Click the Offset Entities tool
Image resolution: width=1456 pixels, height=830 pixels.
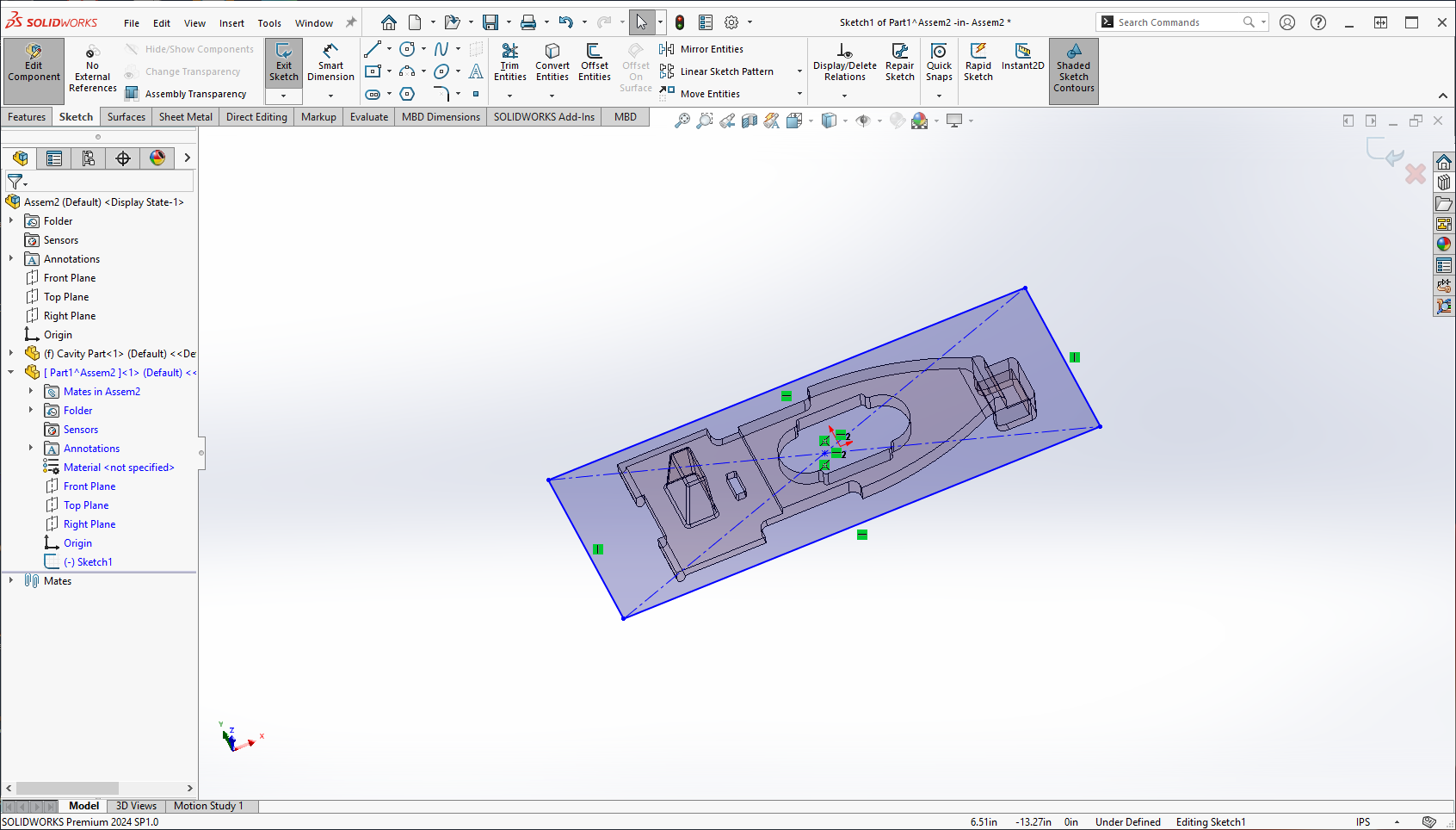[x=595, y=62]
